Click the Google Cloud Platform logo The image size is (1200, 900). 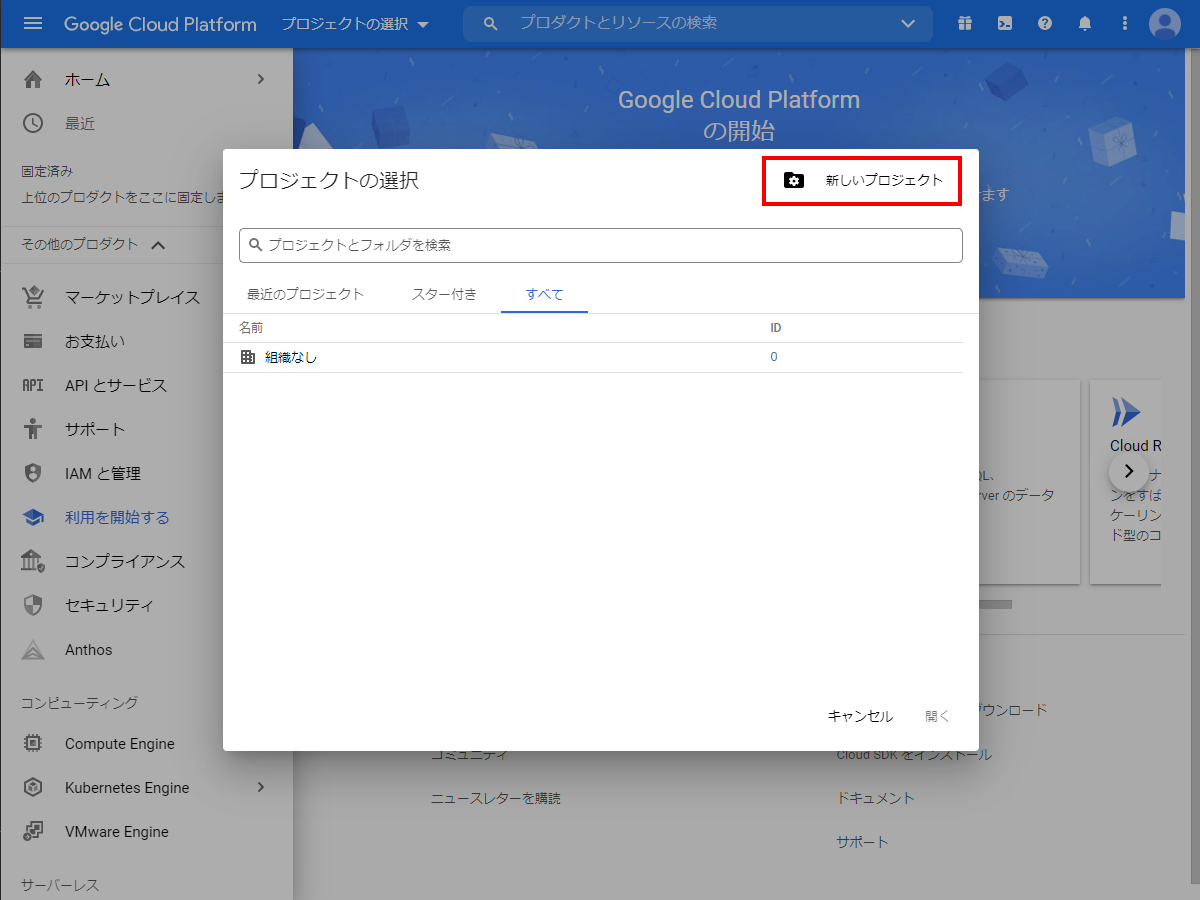click(160, 24)
